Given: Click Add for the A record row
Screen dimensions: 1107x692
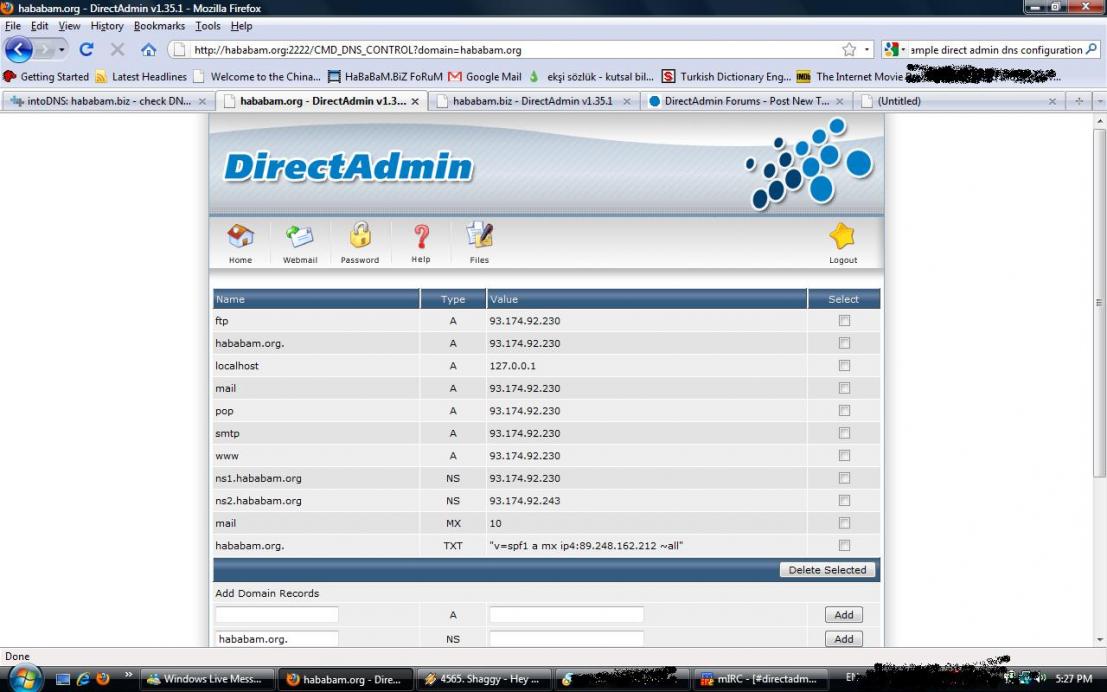Looking at the screenshot, I should (844, 615).
